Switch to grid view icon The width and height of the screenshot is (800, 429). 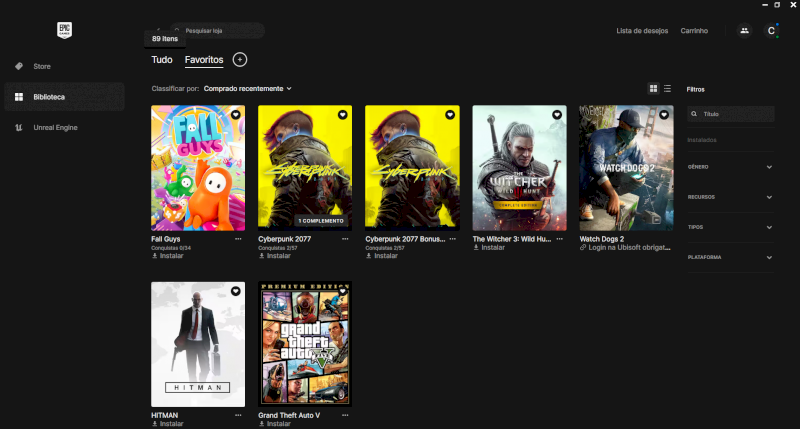coord(653,89)
